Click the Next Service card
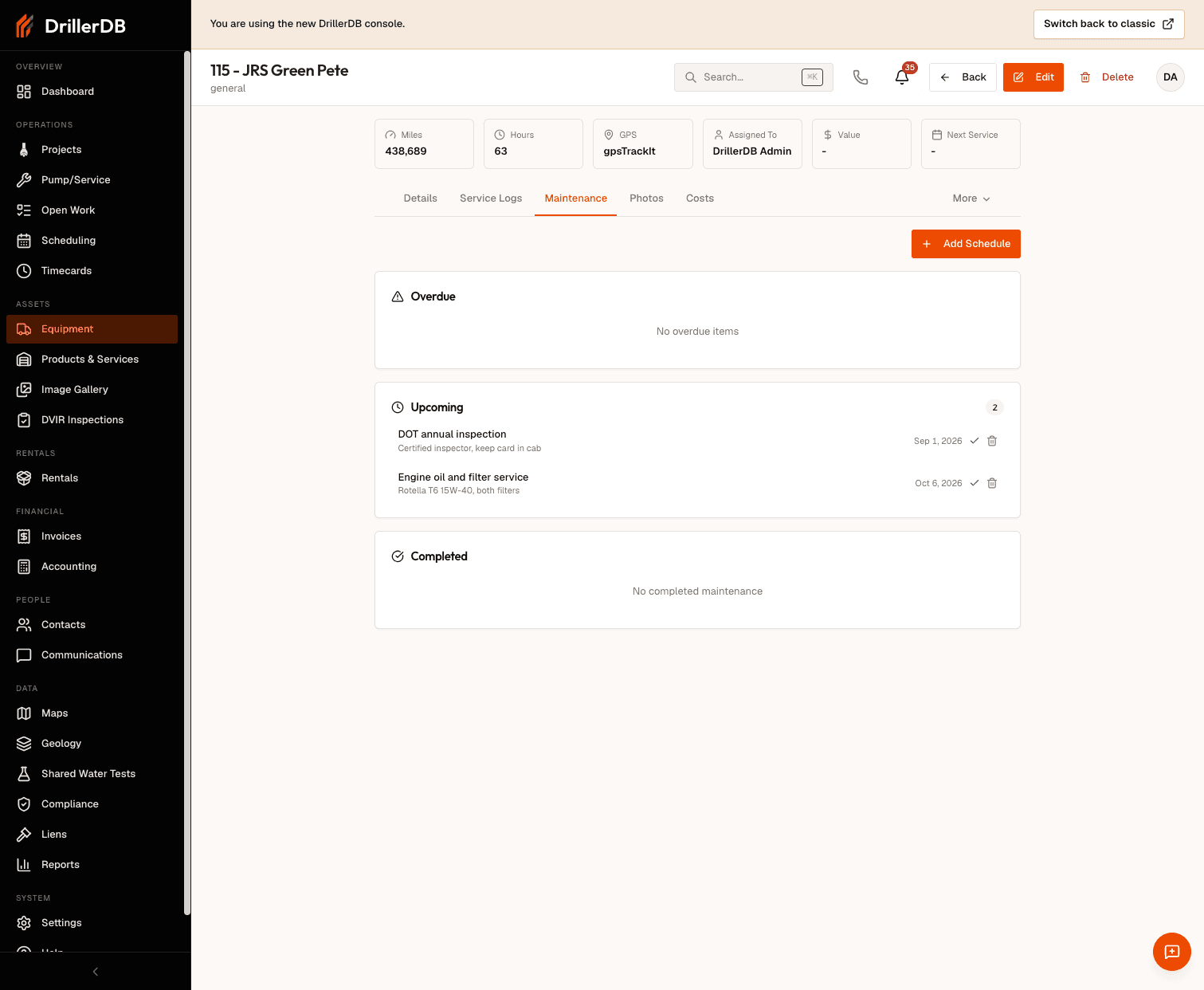Viewport: 1204px width, 990px height. pos(971,143)
